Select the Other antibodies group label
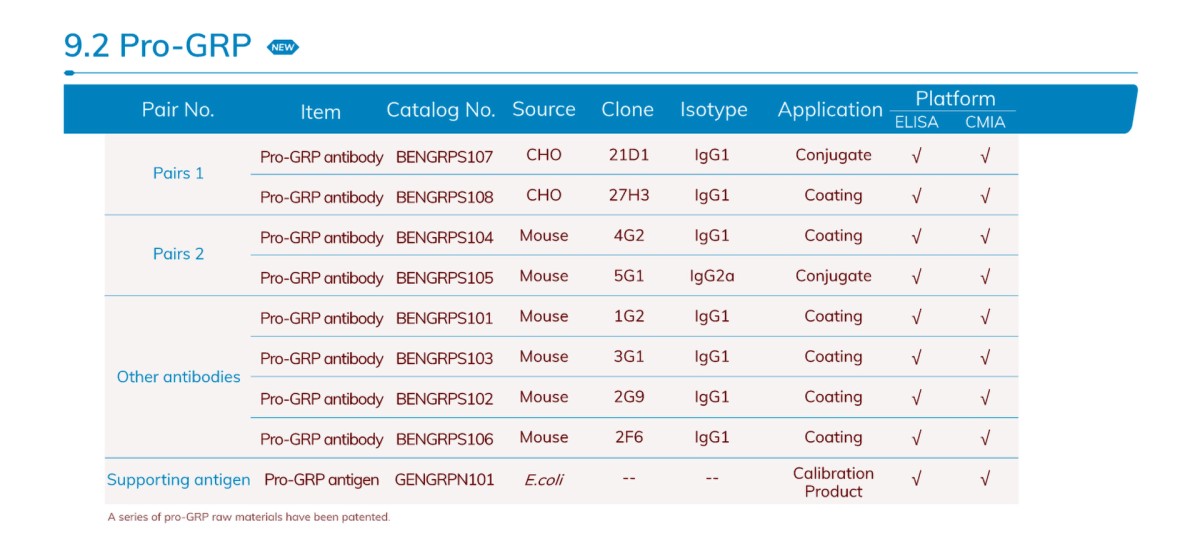Screen dimensions: 1200x541 click(178, 377)
